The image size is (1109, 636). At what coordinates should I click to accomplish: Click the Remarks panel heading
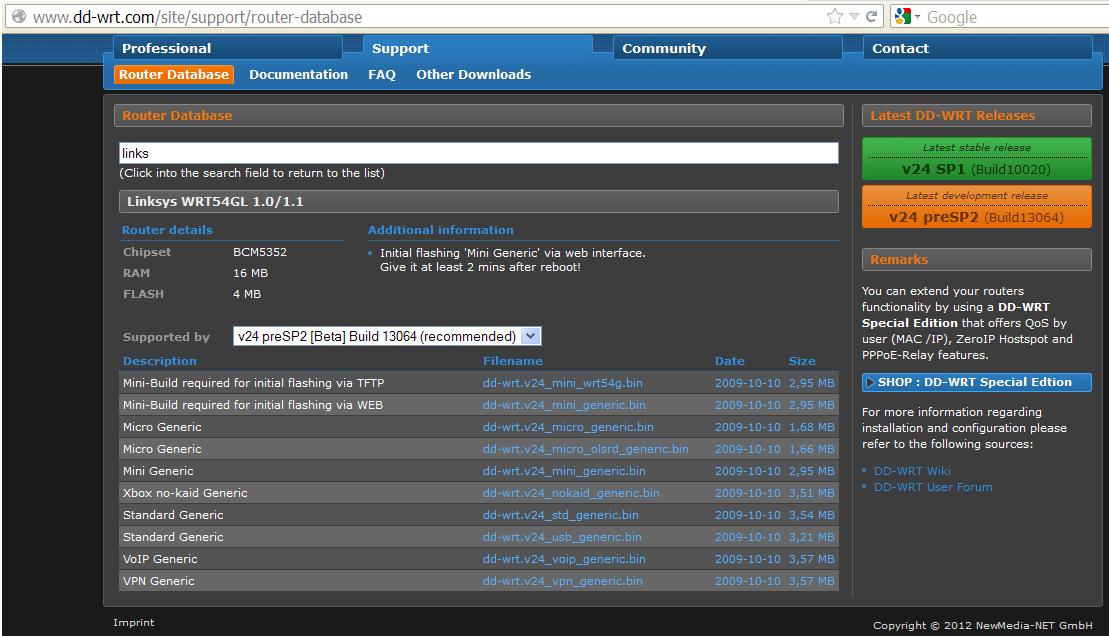pos(977,260)
